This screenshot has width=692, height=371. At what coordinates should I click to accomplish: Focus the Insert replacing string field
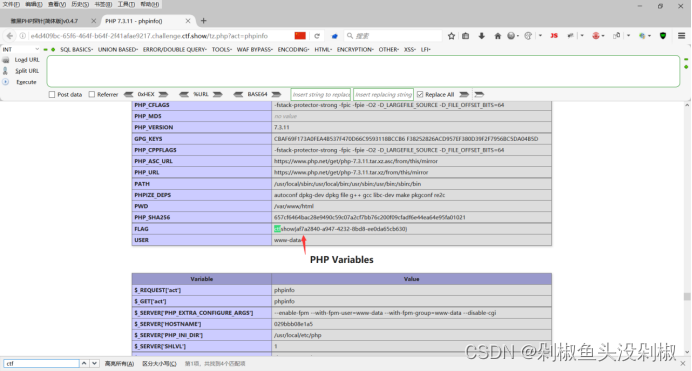(384, 94)
